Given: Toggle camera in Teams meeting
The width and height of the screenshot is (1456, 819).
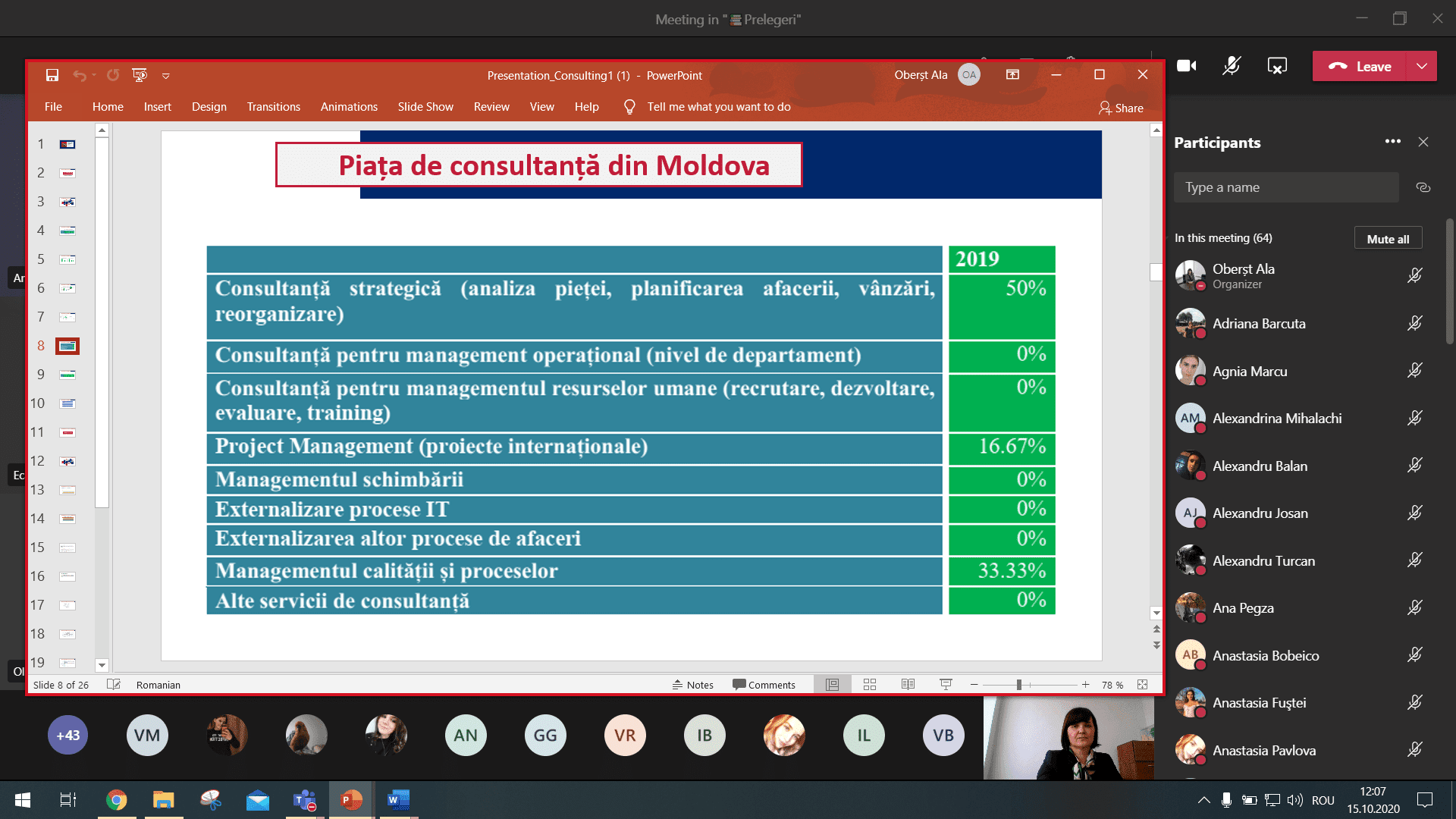Looking at the screenshot, I should coord(1187,66).
